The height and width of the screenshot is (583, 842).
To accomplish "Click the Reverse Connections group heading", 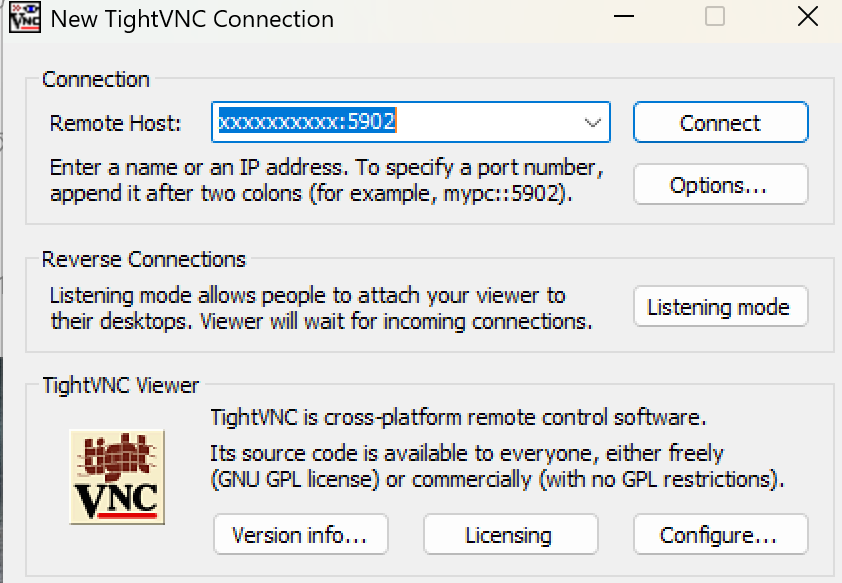I will pos(143,259).
